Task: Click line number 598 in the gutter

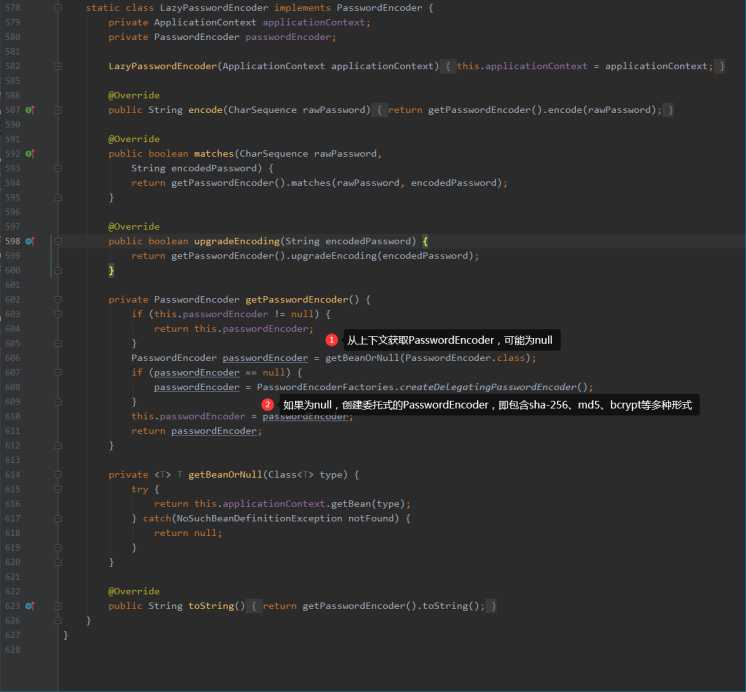Action: click(x=13, y=241)
